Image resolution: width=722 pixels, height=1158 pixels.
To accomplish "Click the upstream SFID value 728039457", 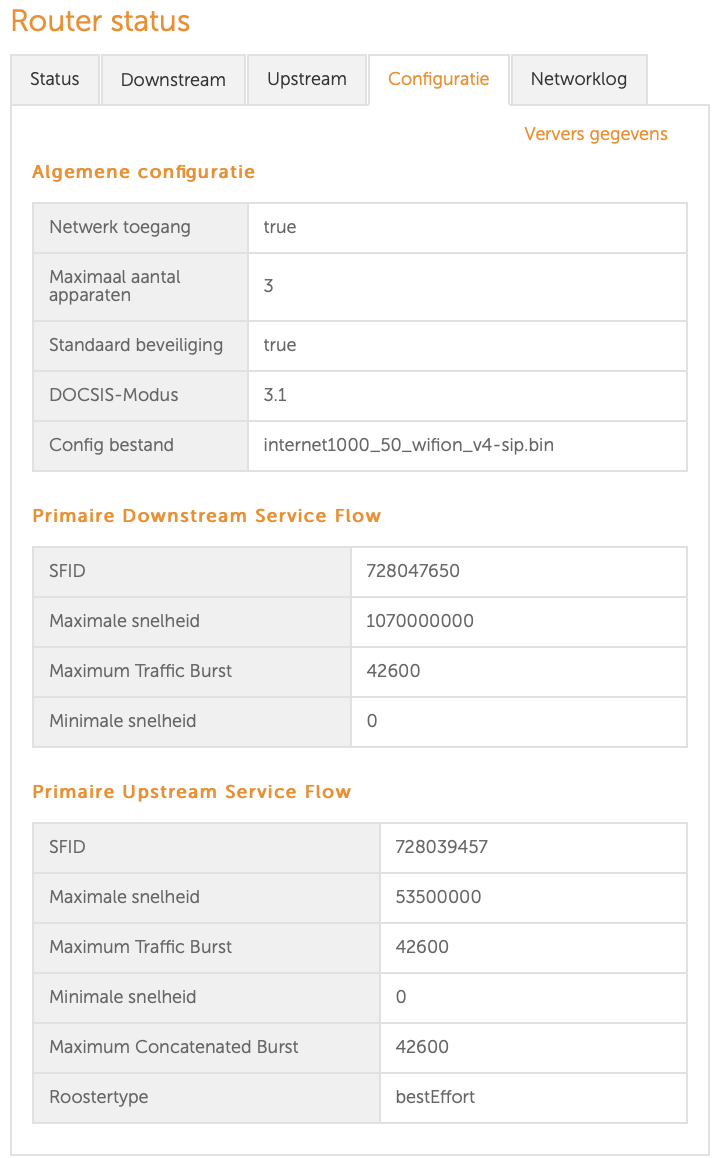I will point(442,847).
